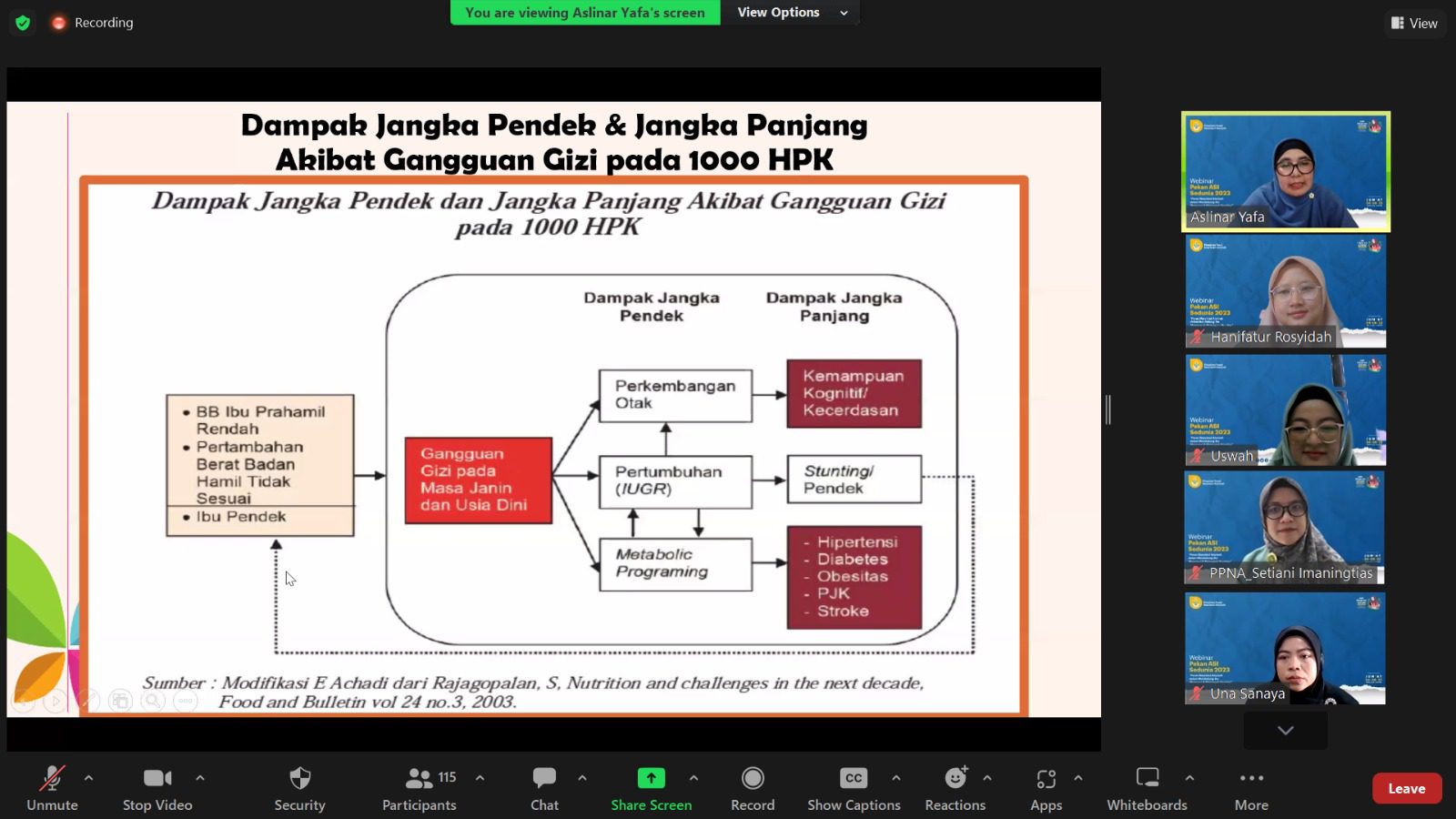Select Una Sanaya's video thumbnail
Viewport: 1456px width, 819px height.
pyautogui.click(x=1286, y=648)
